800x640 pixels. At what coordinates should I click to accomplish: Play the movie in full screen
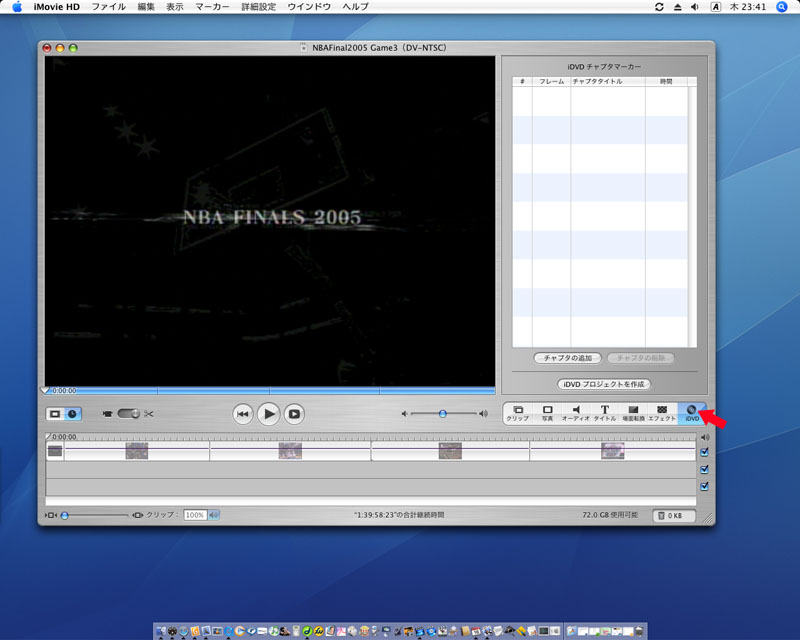(295, 413)
